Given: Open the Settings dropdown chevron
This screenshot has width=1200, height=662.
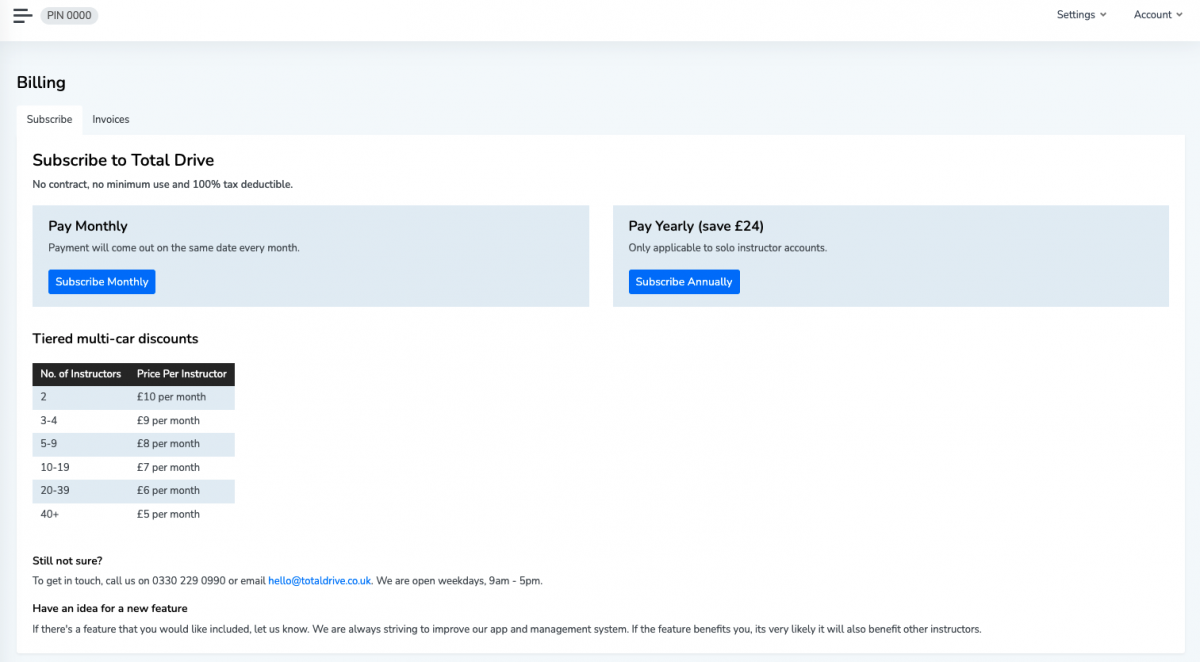Looking at the screenshot, I should (1103, 14).
